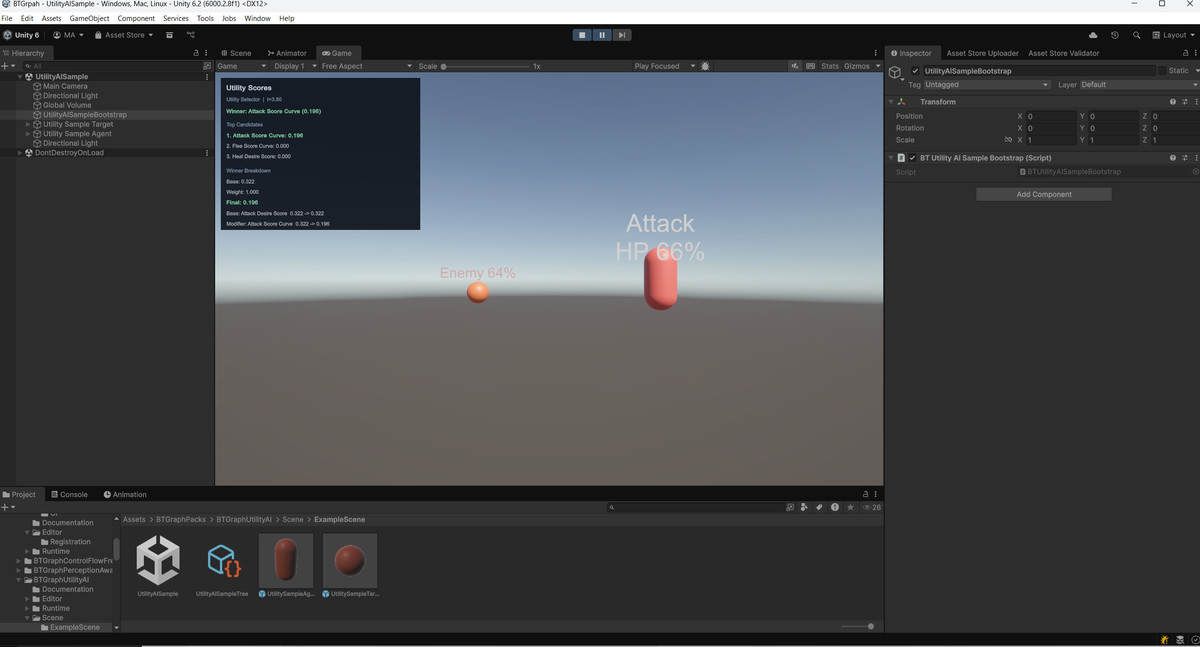Open Transform component help icon
The image size is (1200, 647).
point(1173,102)
